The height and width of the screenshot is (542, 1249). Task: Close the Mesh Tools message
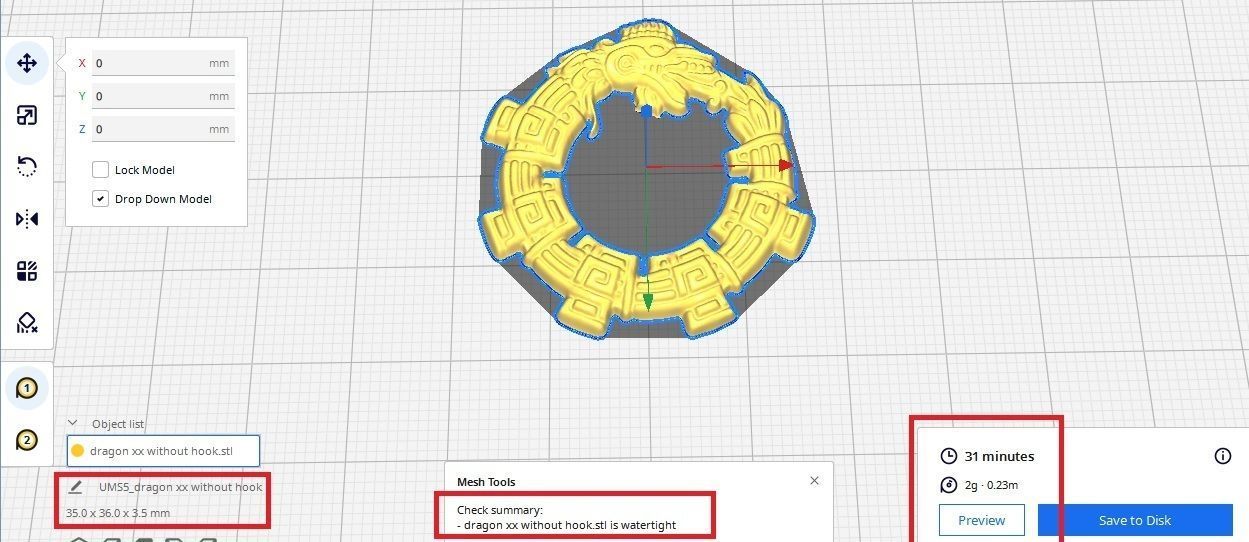pos(814,481)
